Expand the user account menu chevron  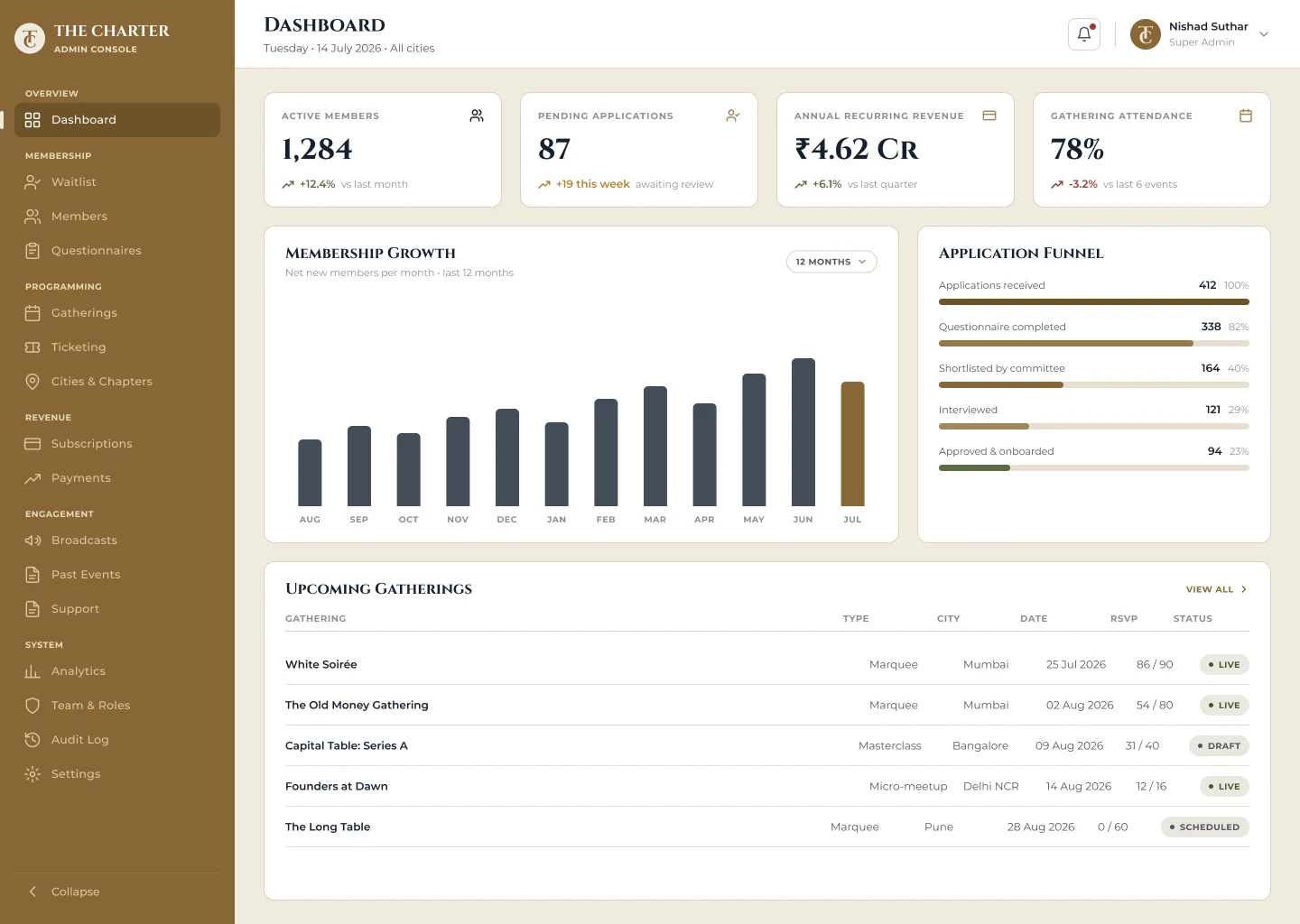(x=1264, y=34)
